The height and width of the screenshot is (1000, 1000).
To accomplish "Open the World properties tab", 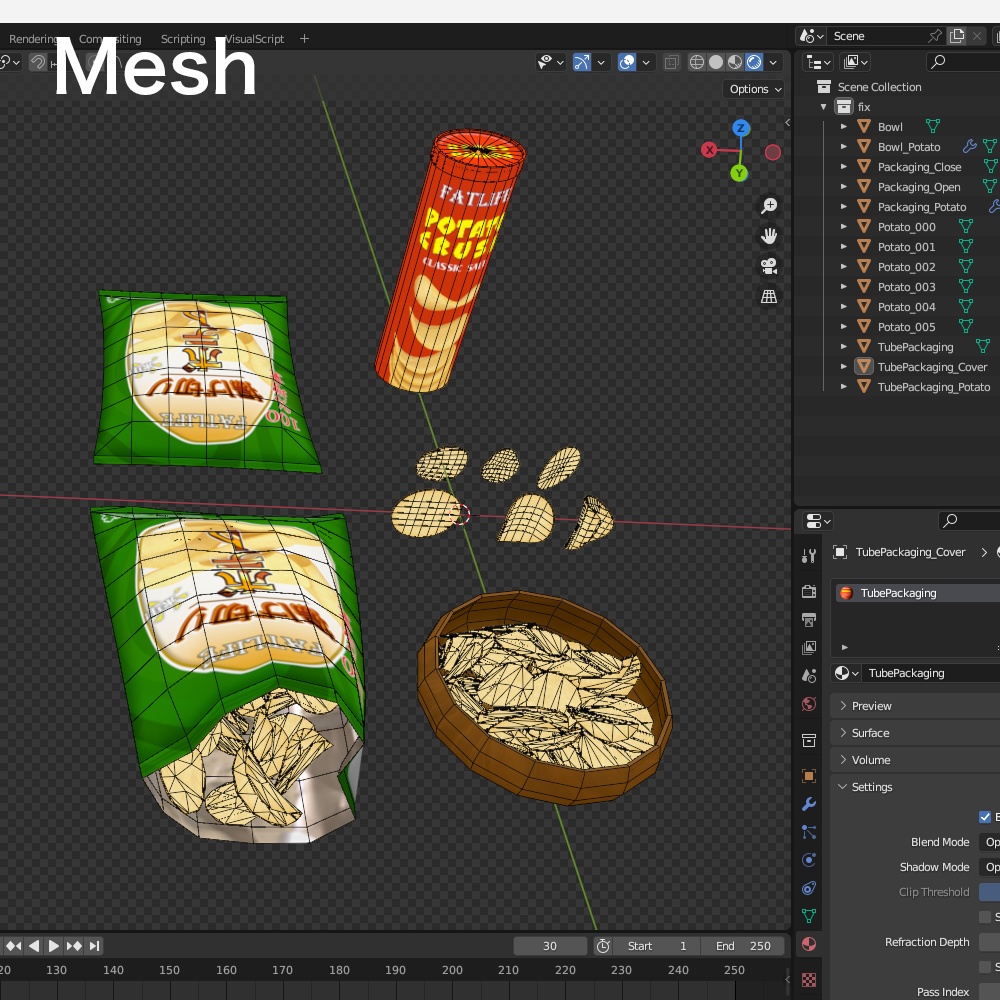I will [x=809, y=704].
